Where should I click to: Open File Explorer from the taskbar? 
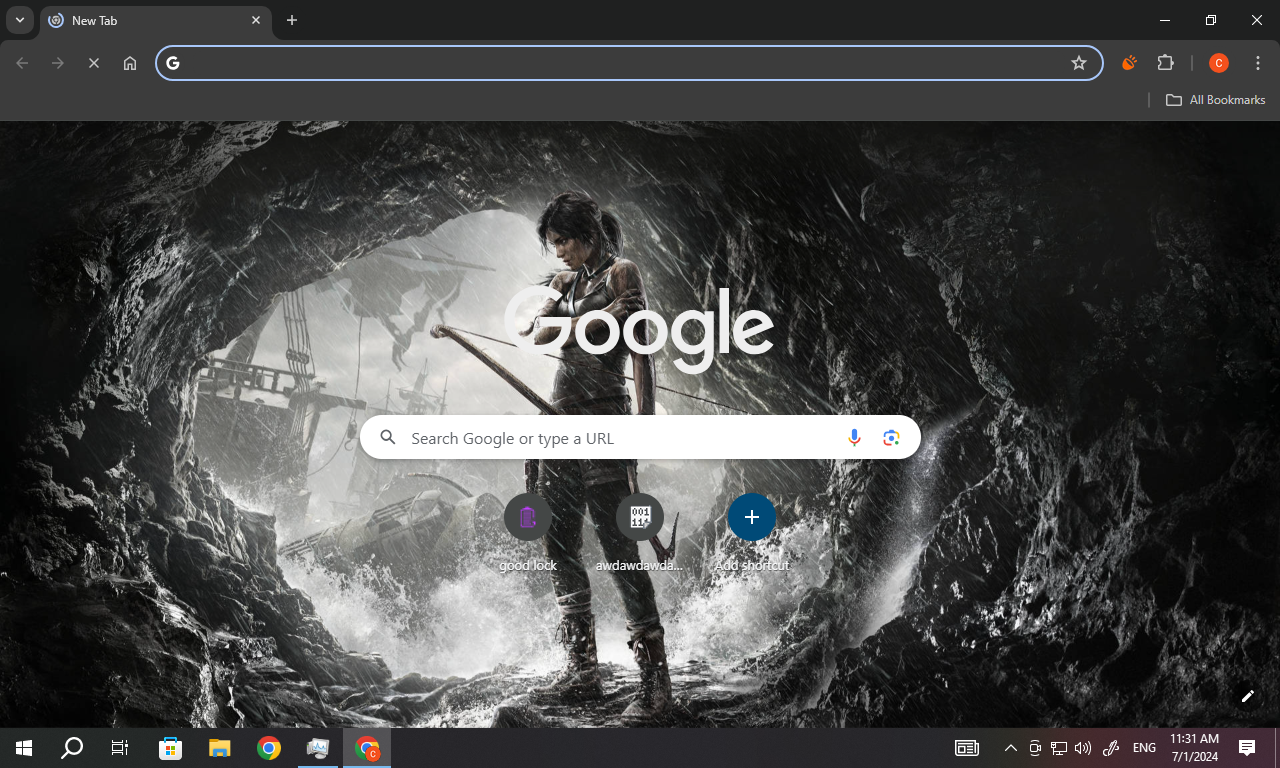[219, 748]
